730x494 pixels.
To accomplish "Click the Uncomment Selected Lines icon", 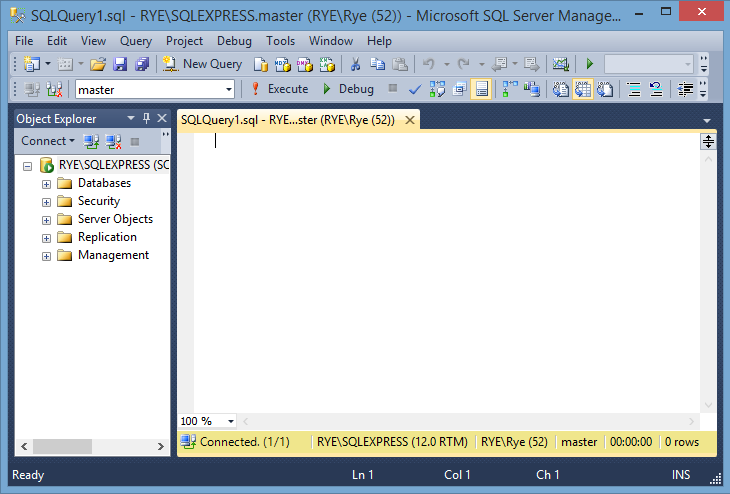I will [656, 89].
